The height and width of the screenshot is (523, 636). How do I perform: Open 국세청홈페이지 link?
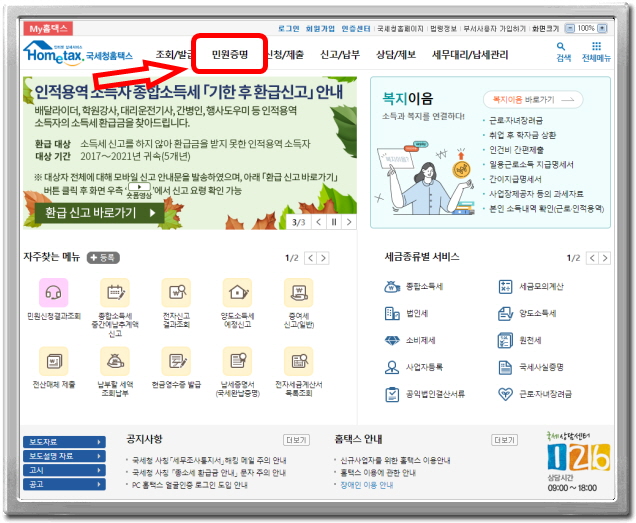tap(400, 28)
